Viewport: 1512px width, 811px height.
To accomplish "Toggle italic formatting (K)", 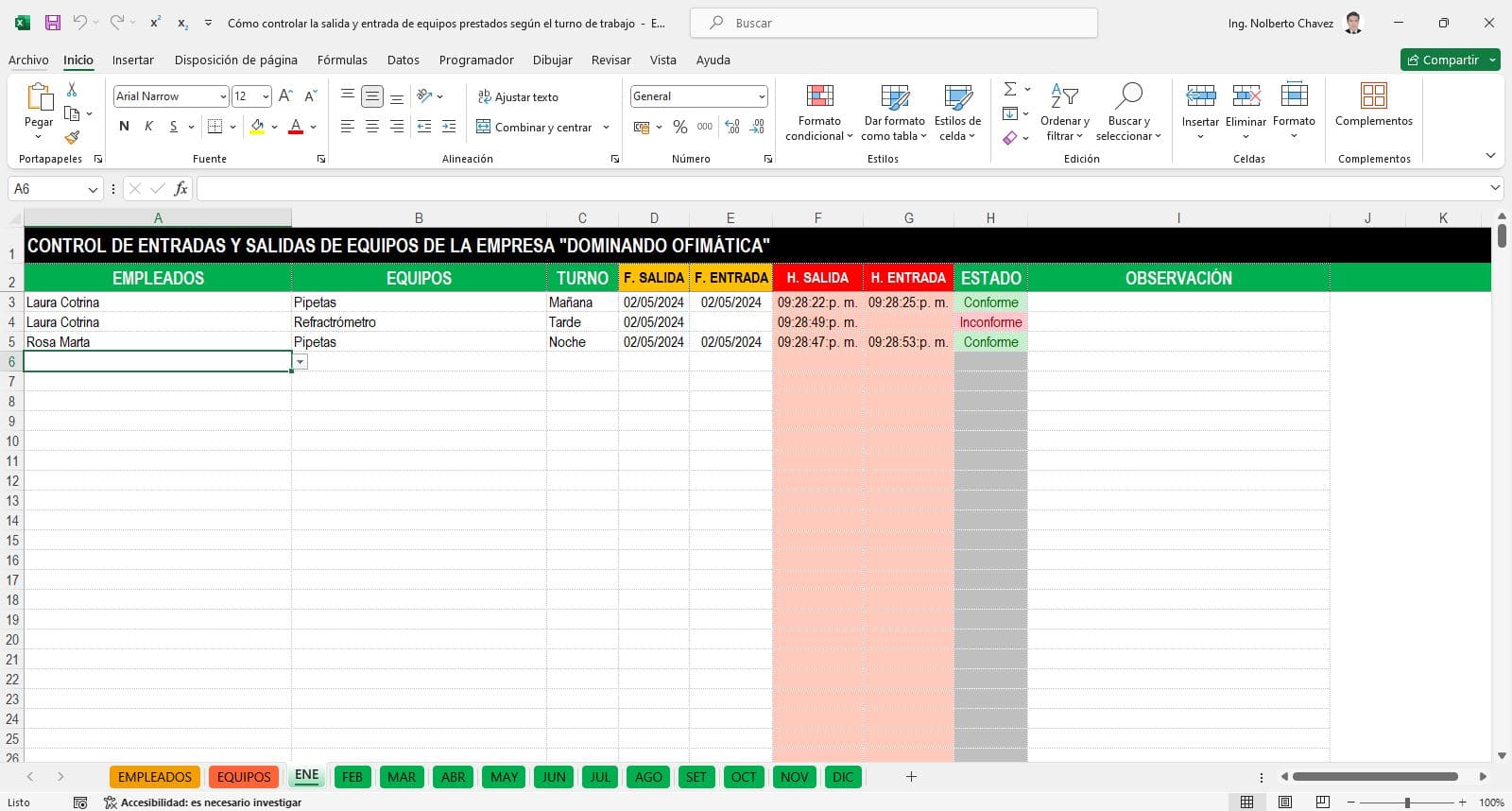I will [148, 127].
